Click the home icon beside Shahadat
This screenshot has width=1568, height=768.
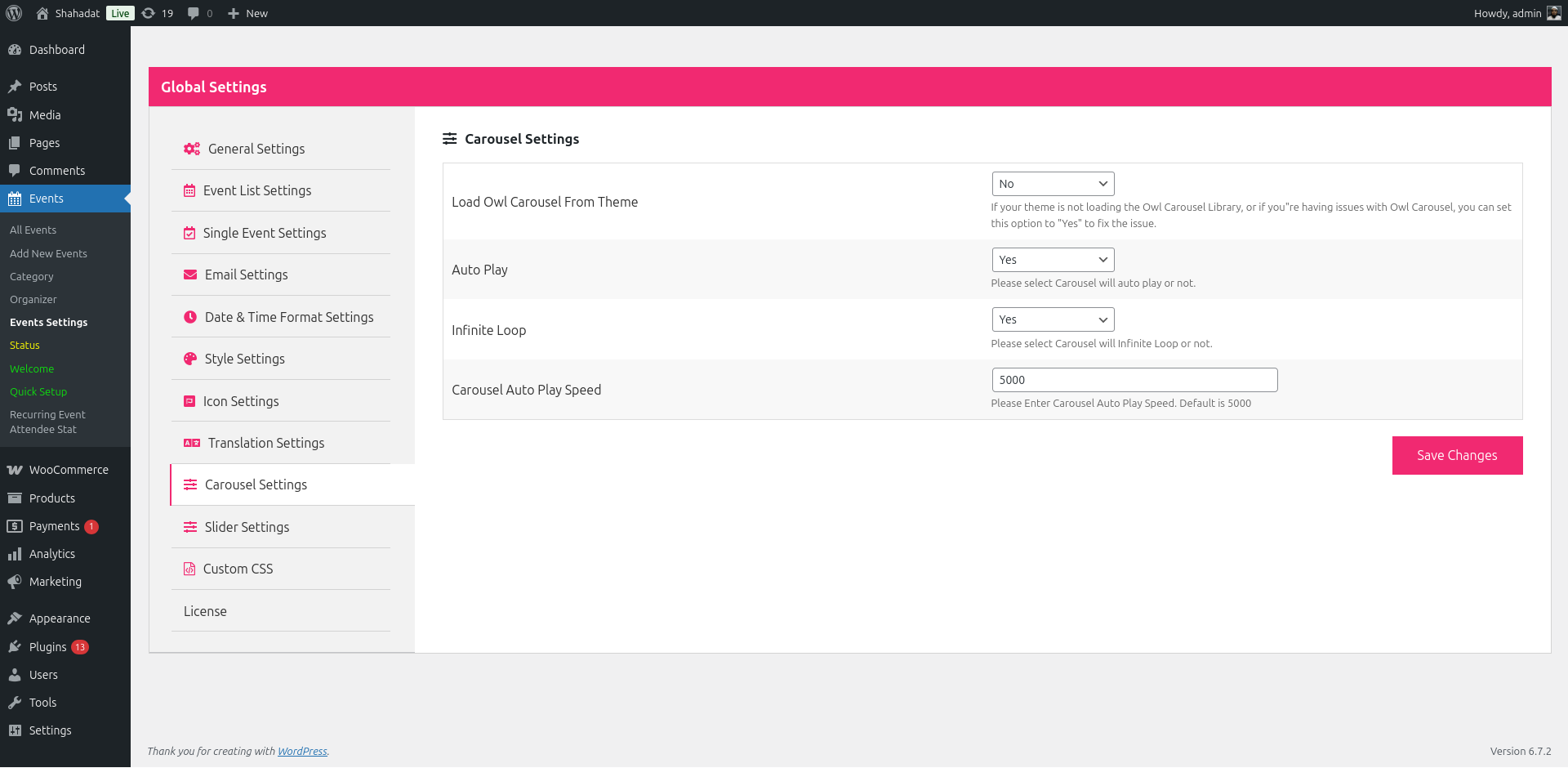[x=42, y=13]
